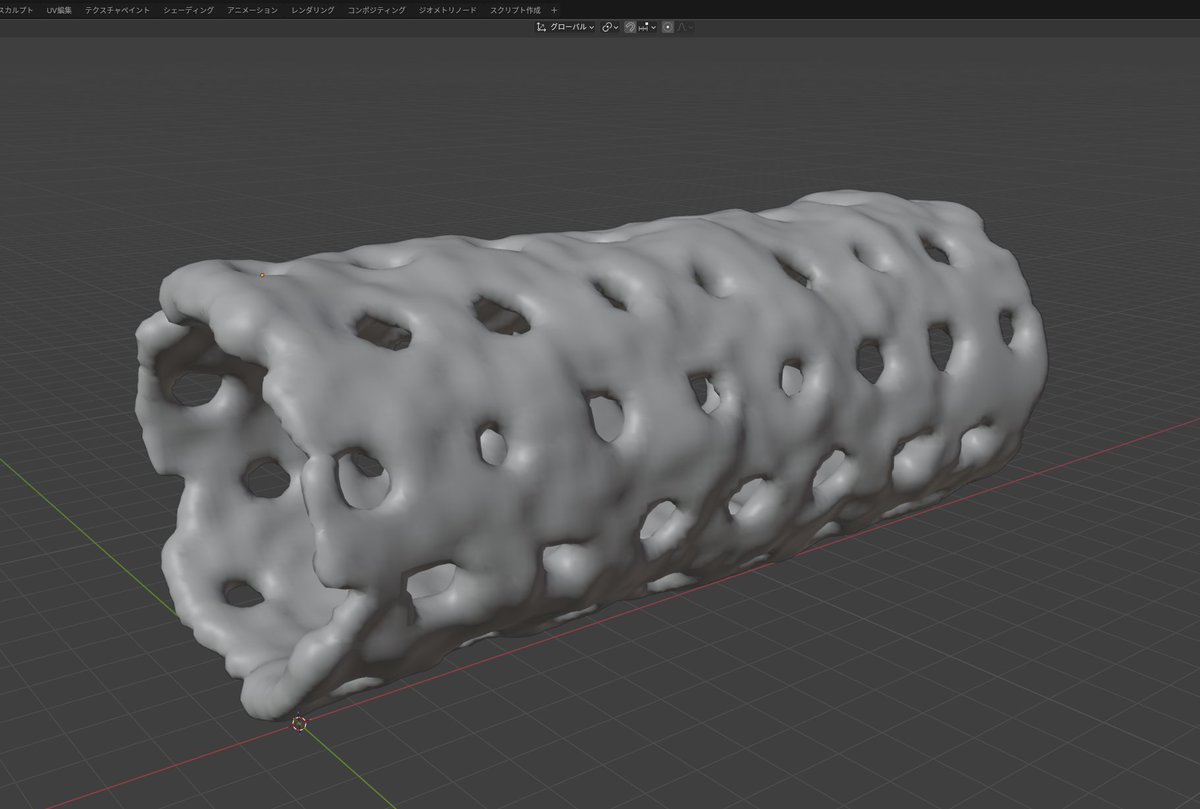Switch to コンポジティング workspace tab
Screen dimensions: 1200x809
coord(377,9)
